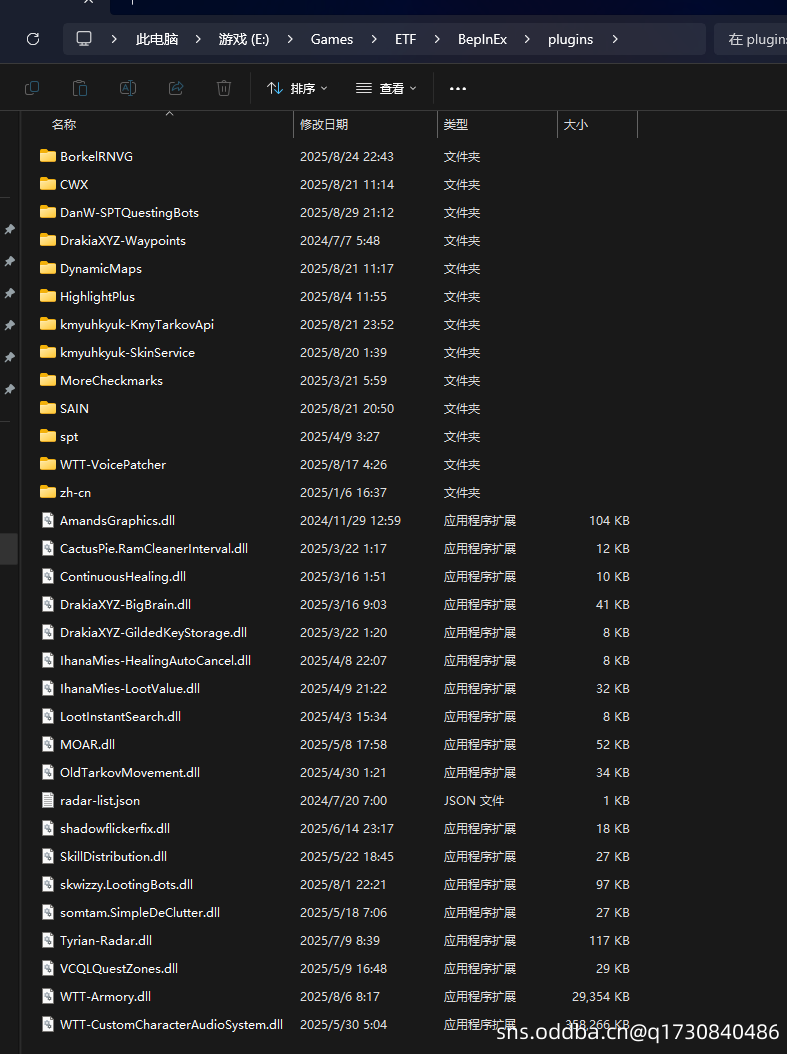Select the radar-list.json file icon

[48, 801]
